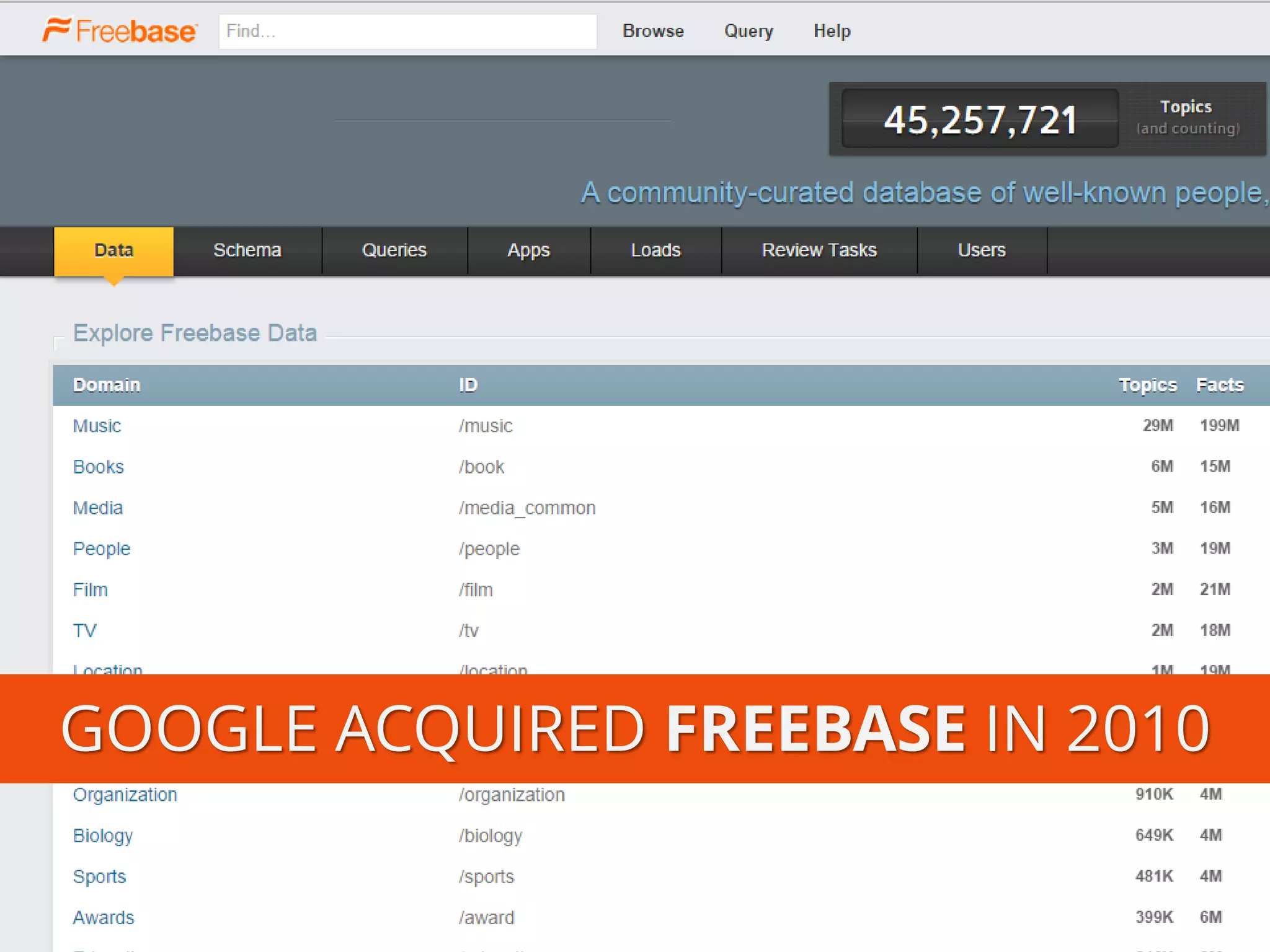Open the Awards domain link
The height and width of the screenshot is (952, 1270).
103,917
